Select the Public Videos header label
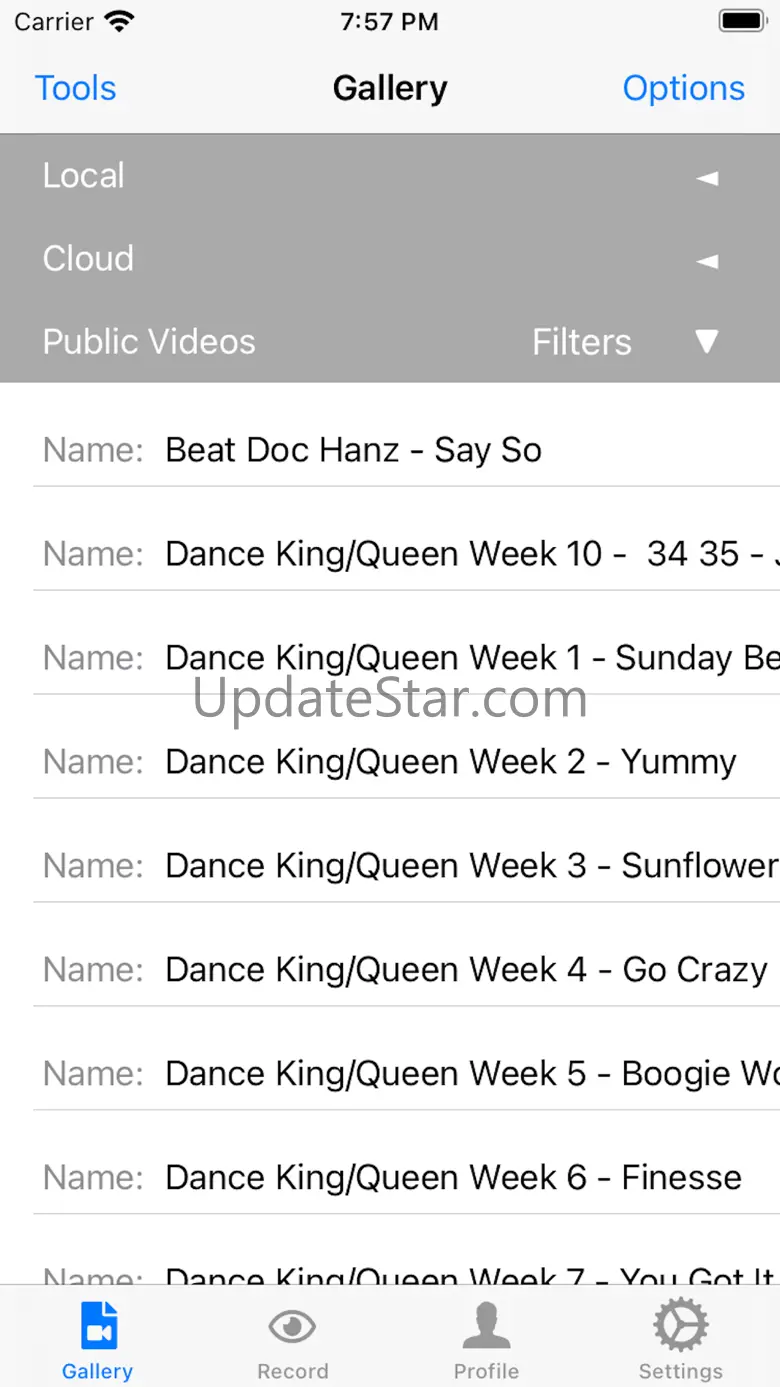 point(149,342)
